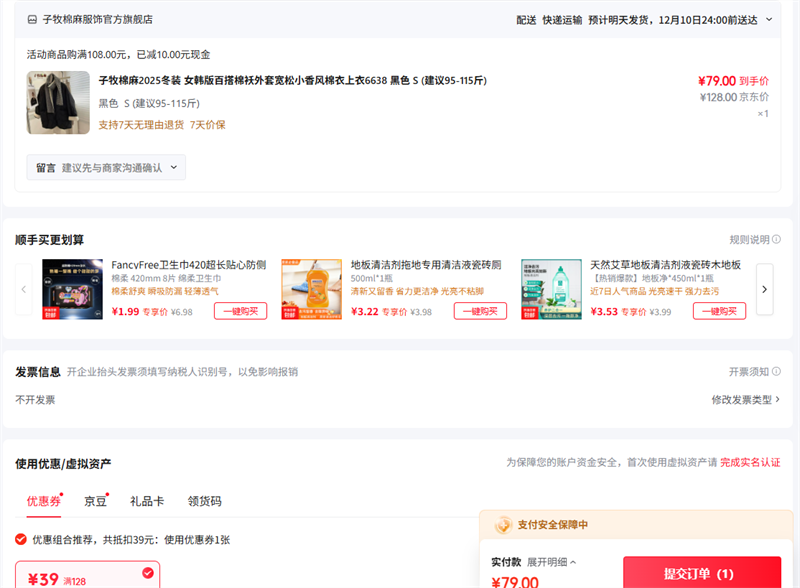Click the store icon beside 子牧棉麻服饰官方旗舰店

[x=33, y=19]
